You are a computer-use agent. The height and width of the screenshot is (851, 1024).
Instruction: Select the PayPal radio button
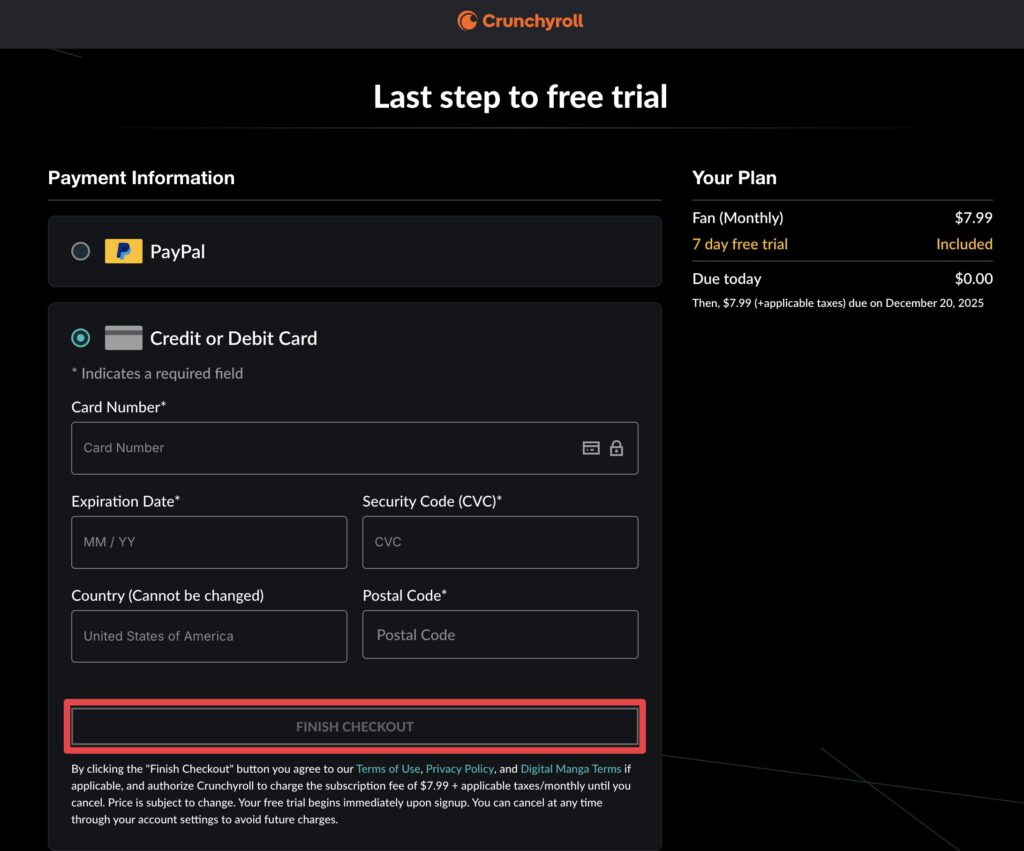pos(81,251)
